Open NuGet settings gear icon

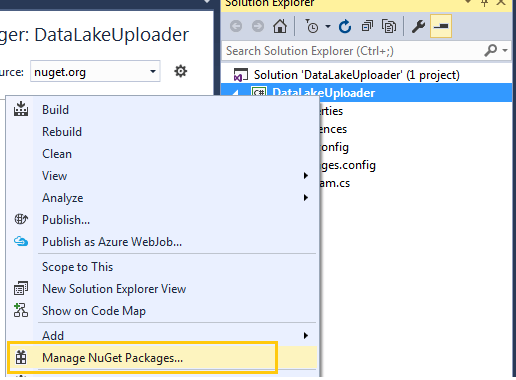(180, 71)
